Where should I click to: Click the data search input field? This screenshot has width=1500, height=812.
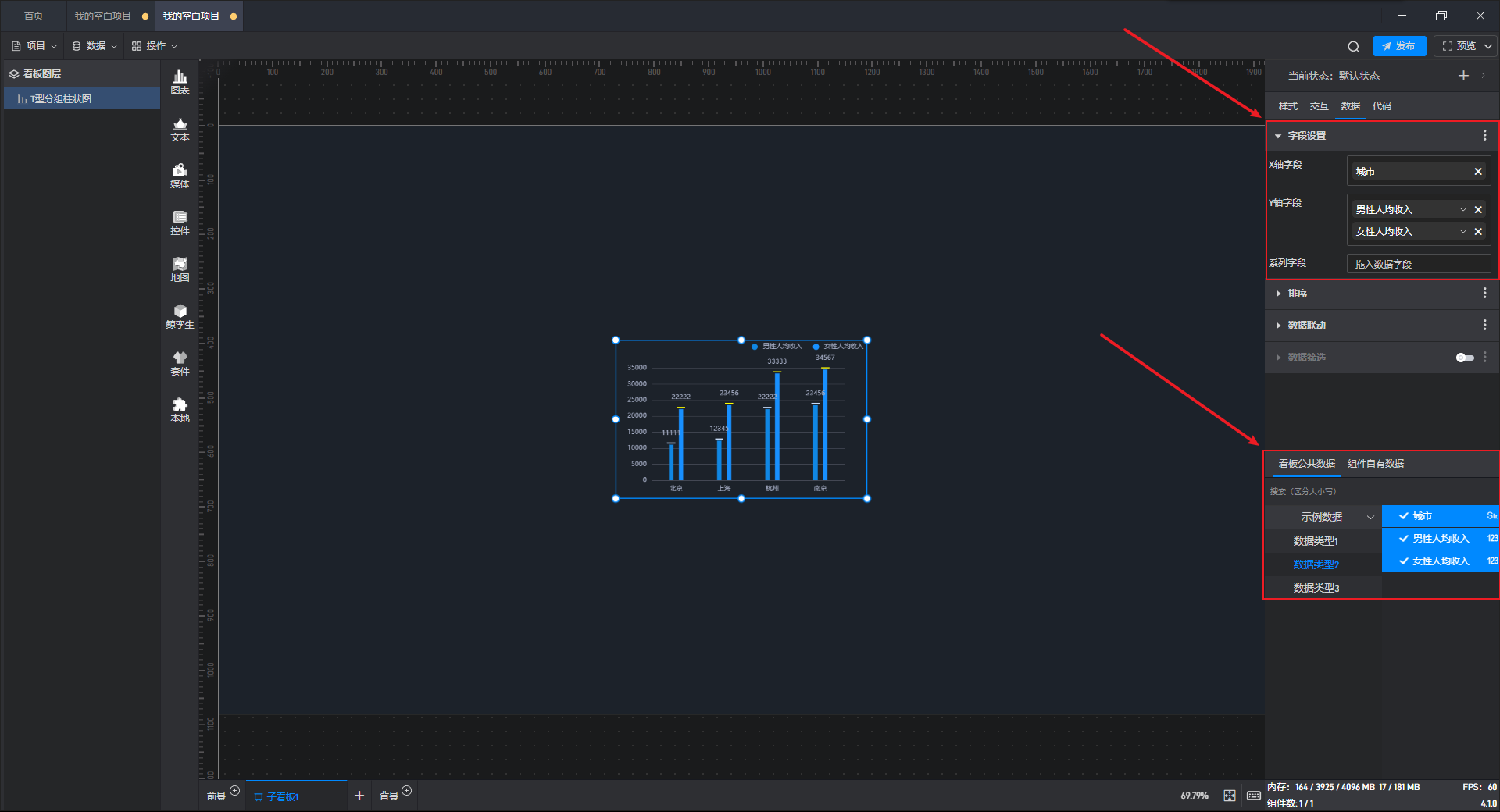pyautogui.click(x=1382, y=492)
